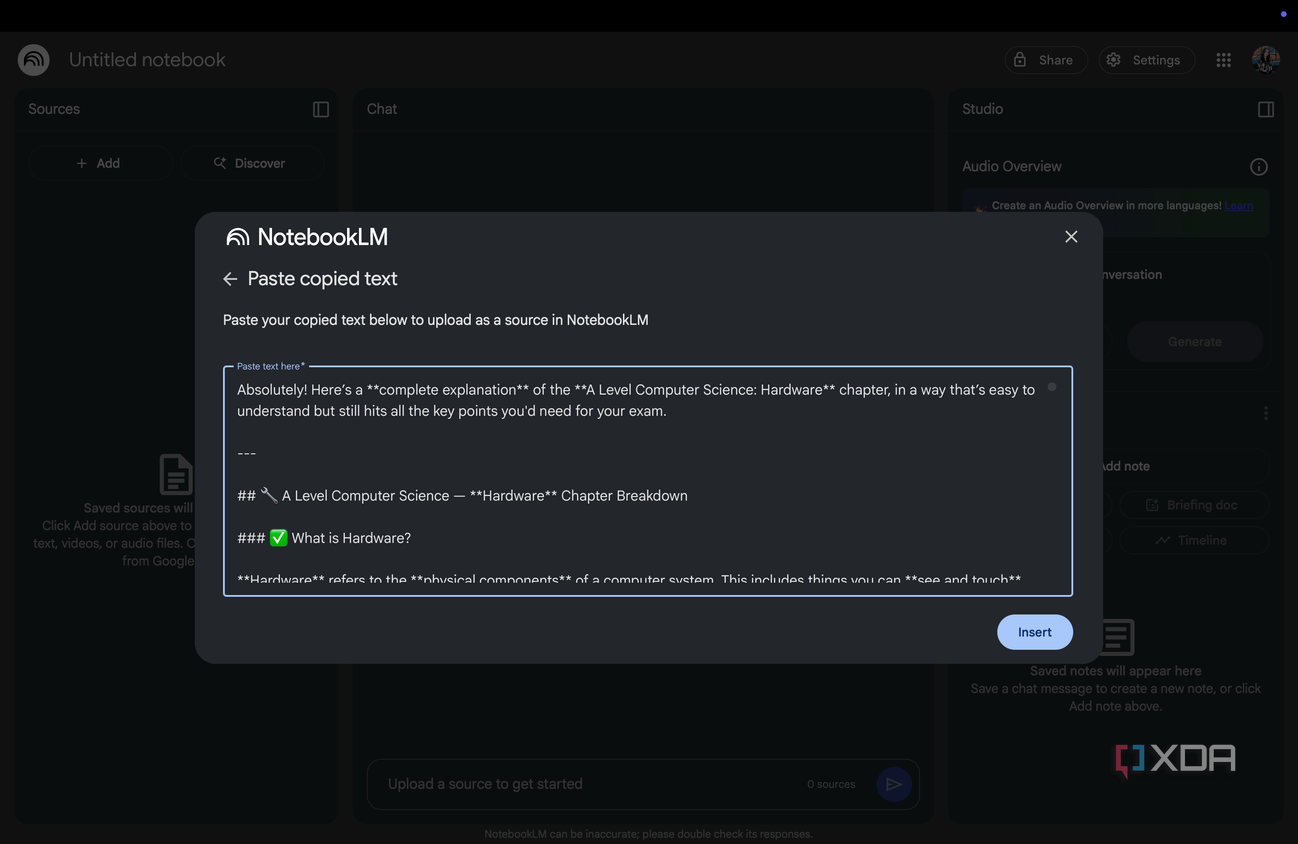Click Discover sources button
Screen dimensions: 1298x844
250,163
